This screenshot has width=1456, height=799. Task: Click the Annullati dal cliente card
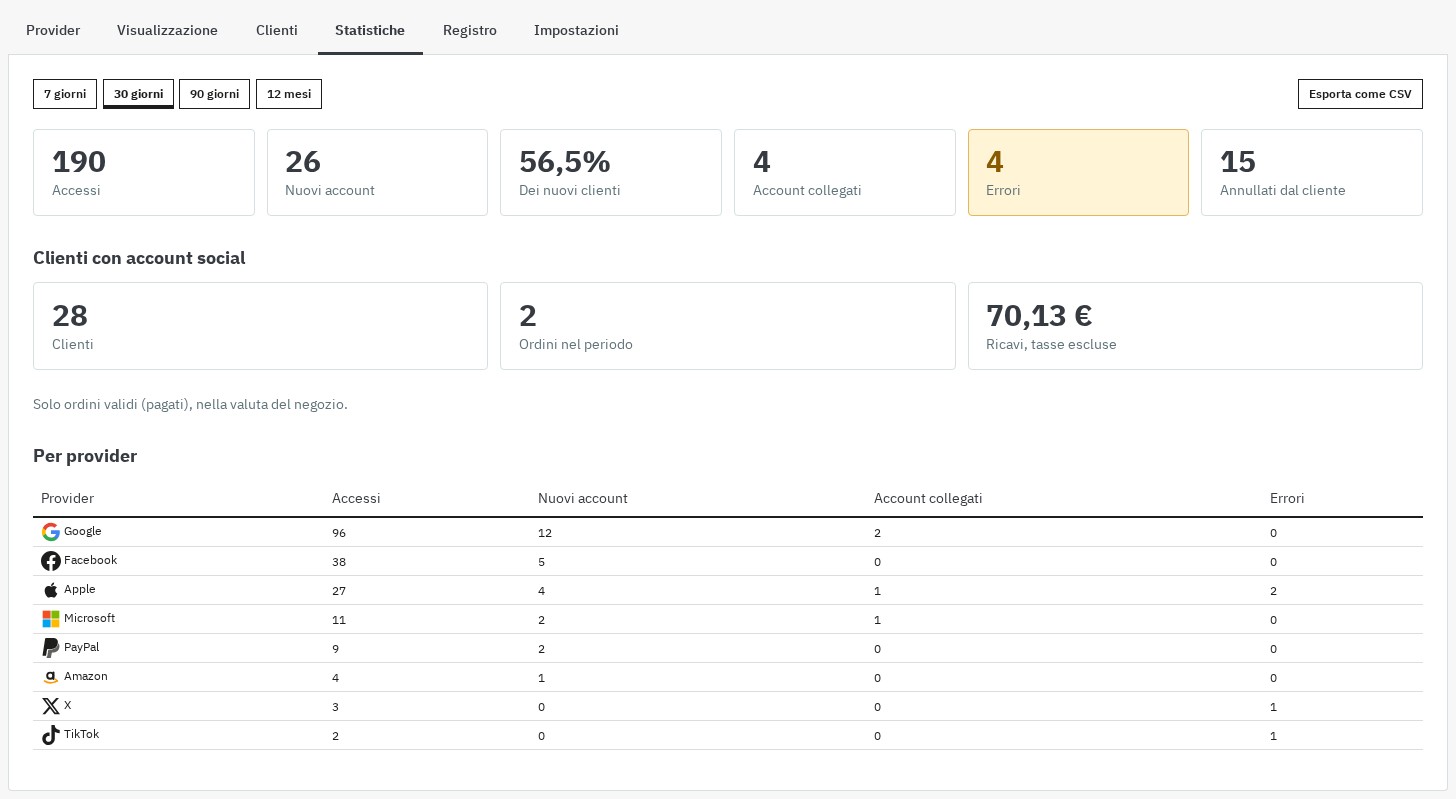[1312, 172]
